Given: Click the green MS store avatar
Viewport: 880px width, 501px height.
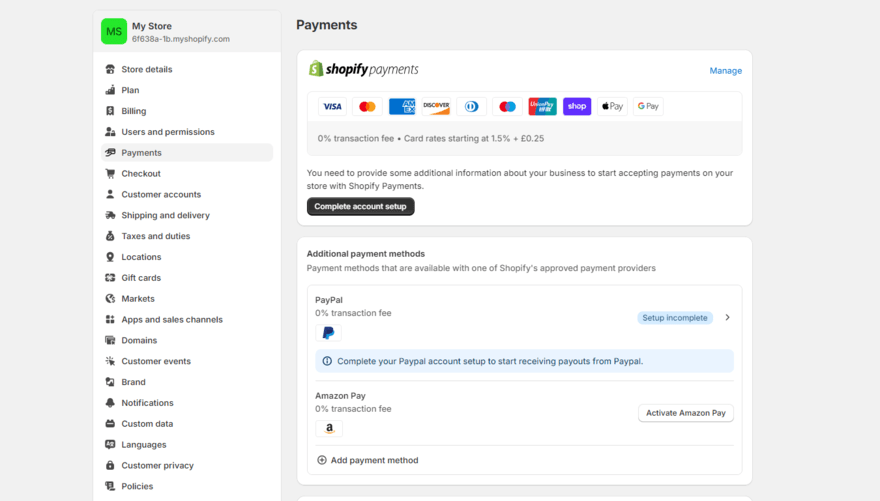Looking at the screenshot, I should [x=114, y=31].
